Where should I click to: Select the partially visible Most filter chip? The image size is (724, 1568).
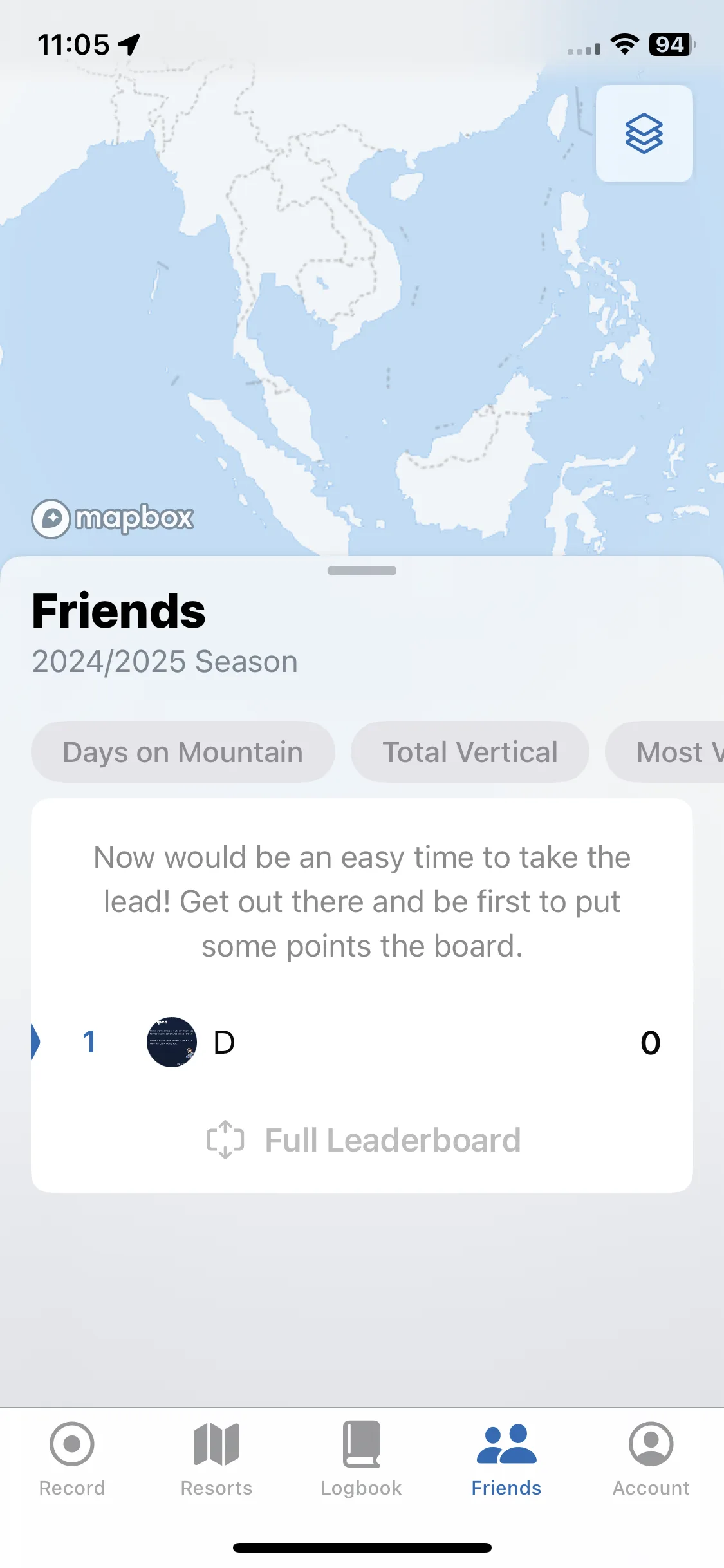click(x=665, y=752)
